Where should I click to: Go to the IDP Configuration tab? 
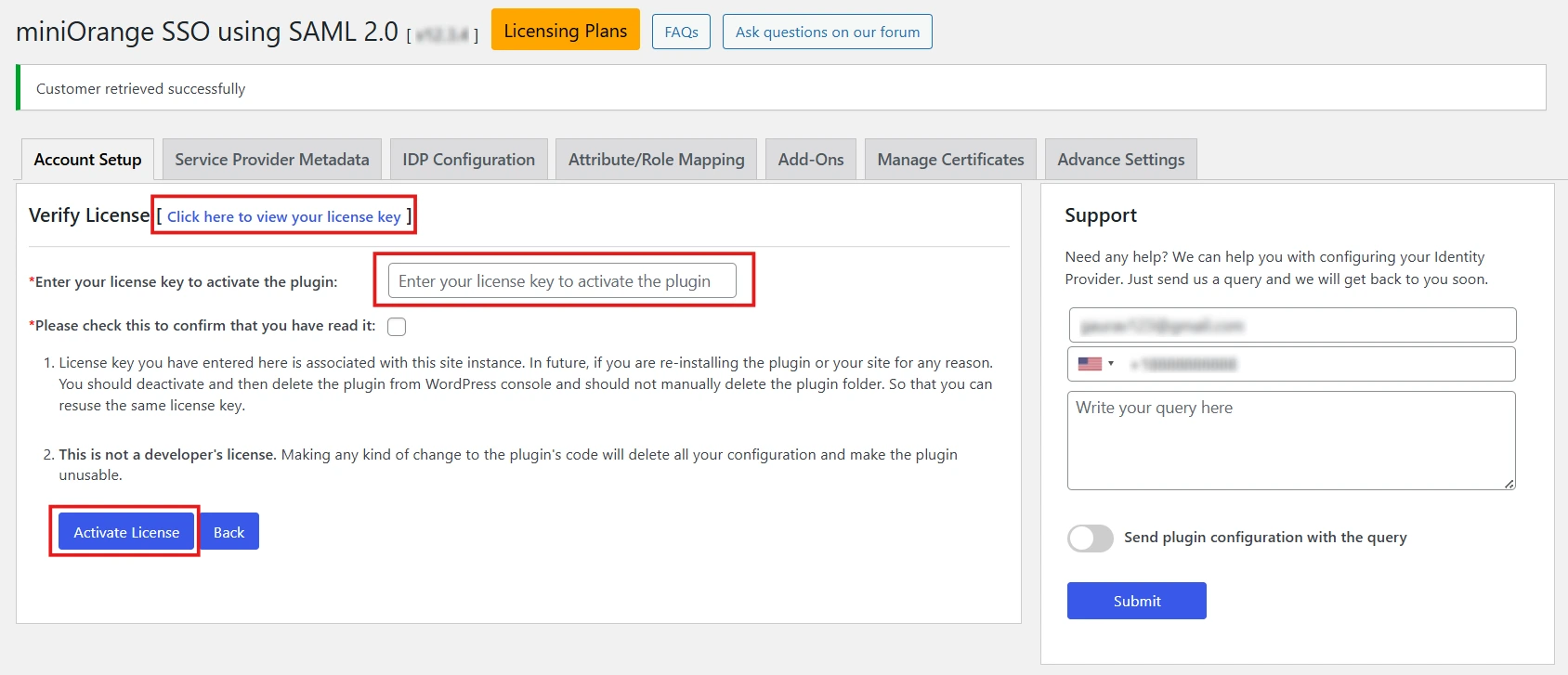tap(468, 160)
